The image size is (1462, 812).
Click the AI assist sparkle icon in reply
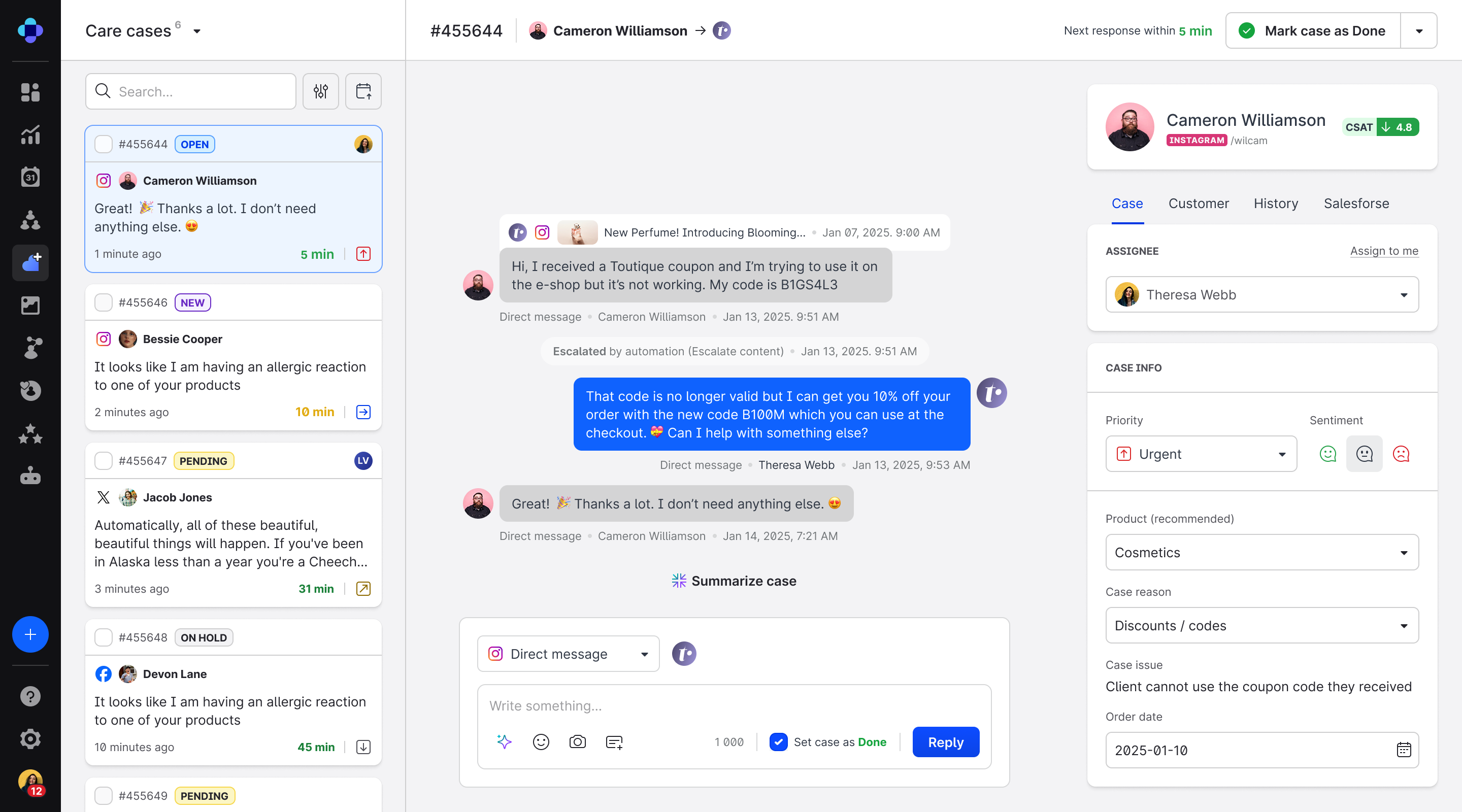tap(504, 742)
